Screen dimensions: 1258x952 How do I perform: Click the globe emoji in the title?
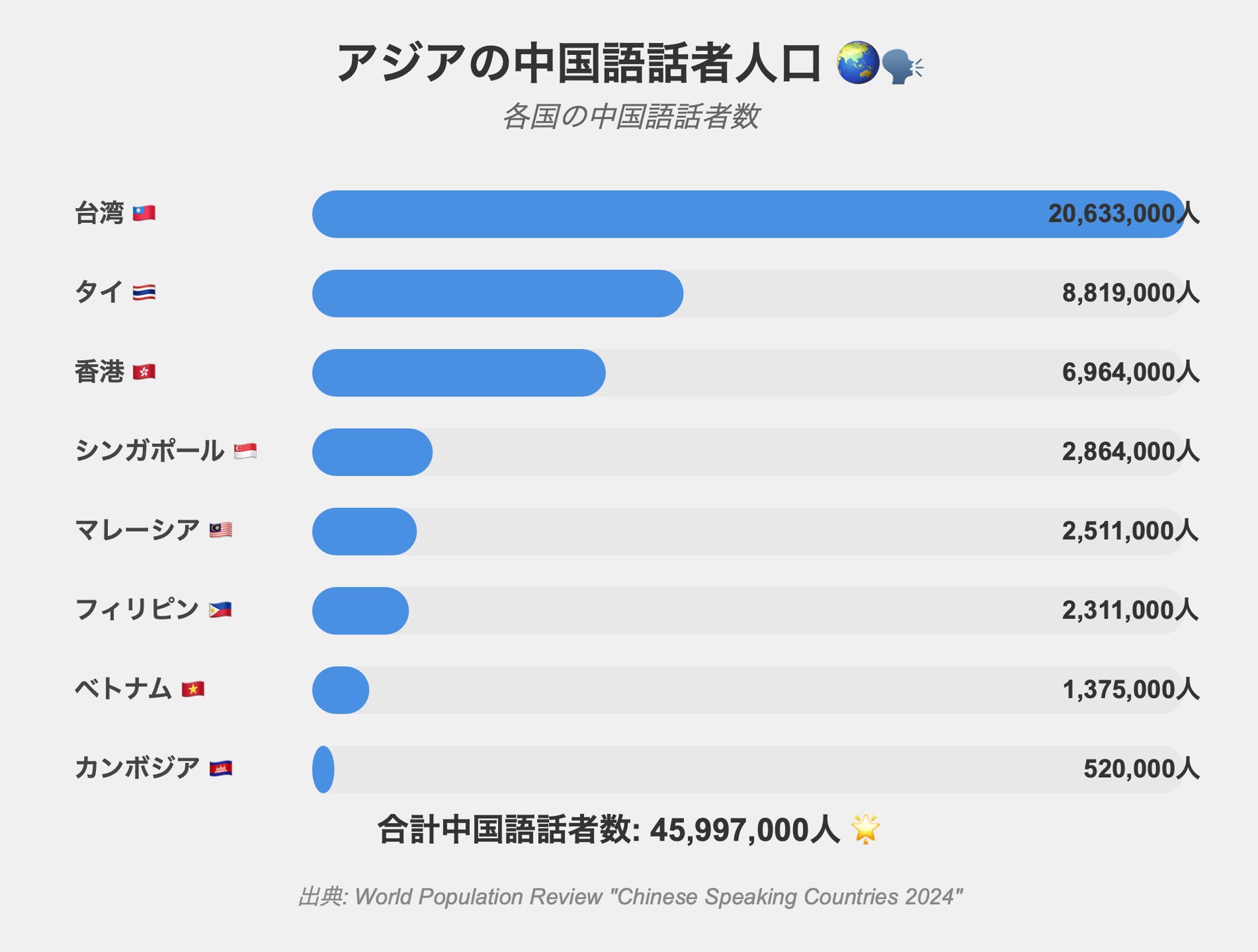857,63
